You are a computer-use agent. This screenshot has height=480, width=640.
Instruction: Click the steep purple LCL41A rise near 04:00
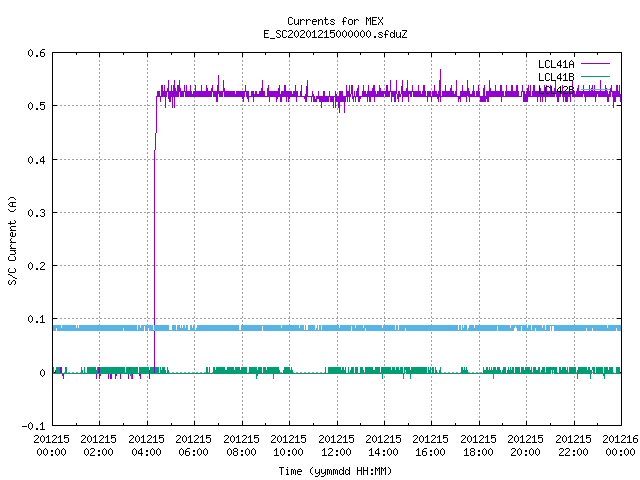point(155,233)
